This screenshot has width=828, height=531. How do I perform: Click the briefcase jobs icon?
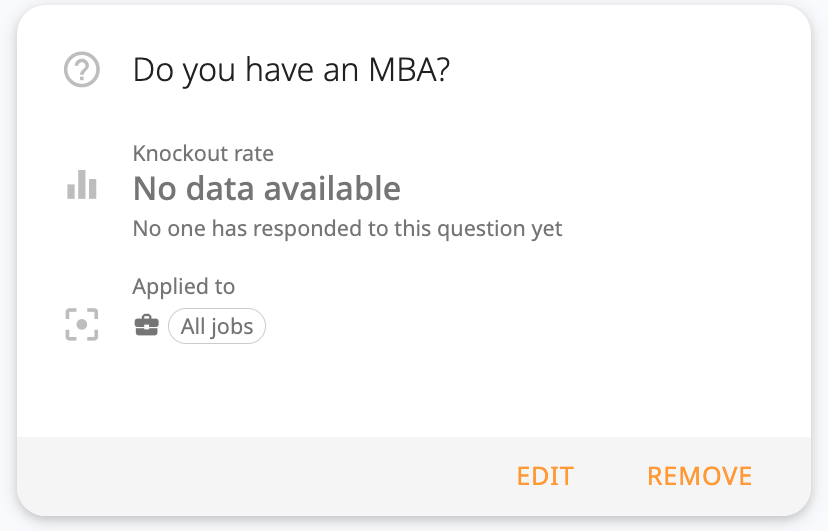click(x=147, y=326)
